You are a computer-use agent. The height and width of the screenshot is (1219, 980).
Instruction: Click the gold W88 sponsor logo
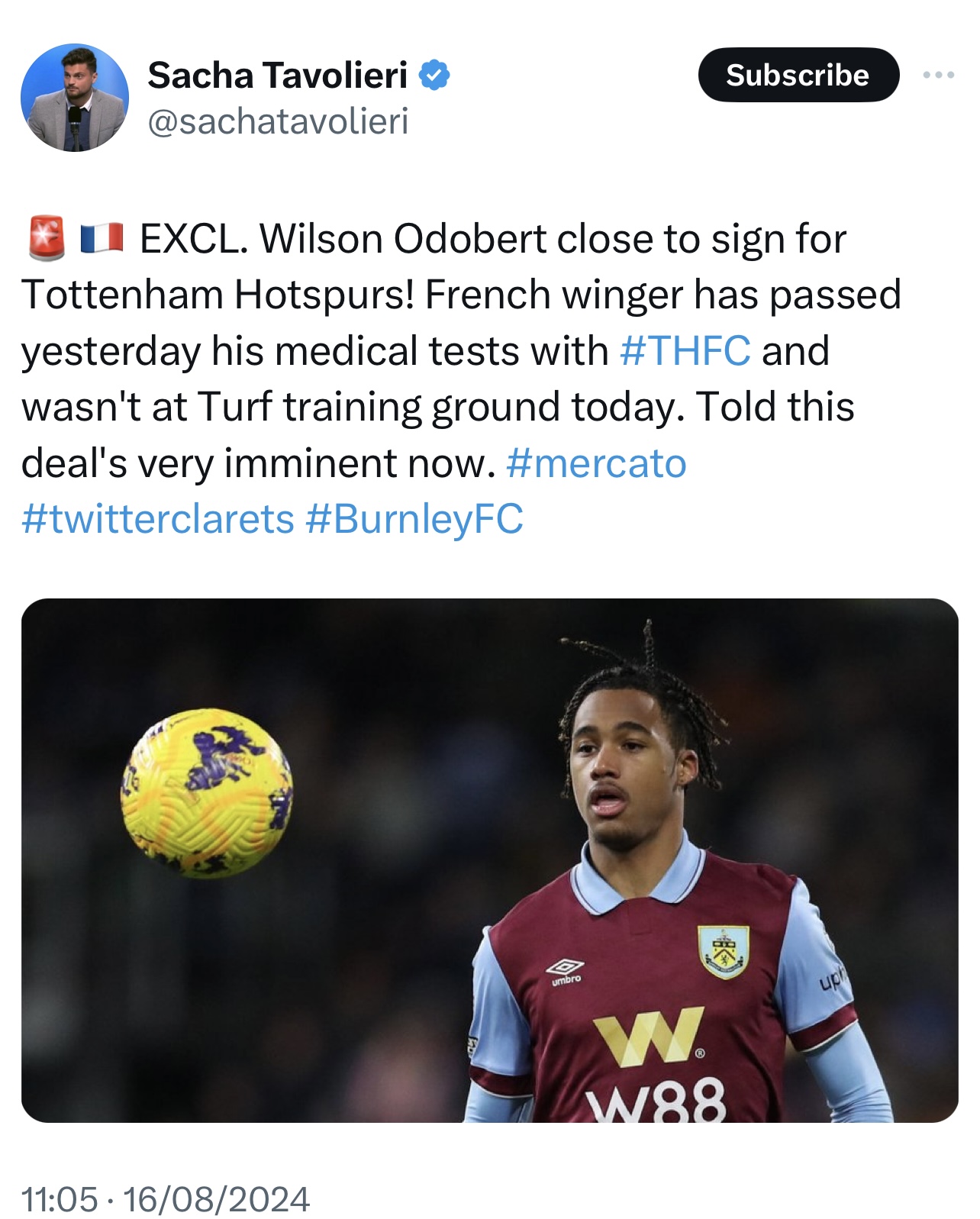[x=649, y=1035]
